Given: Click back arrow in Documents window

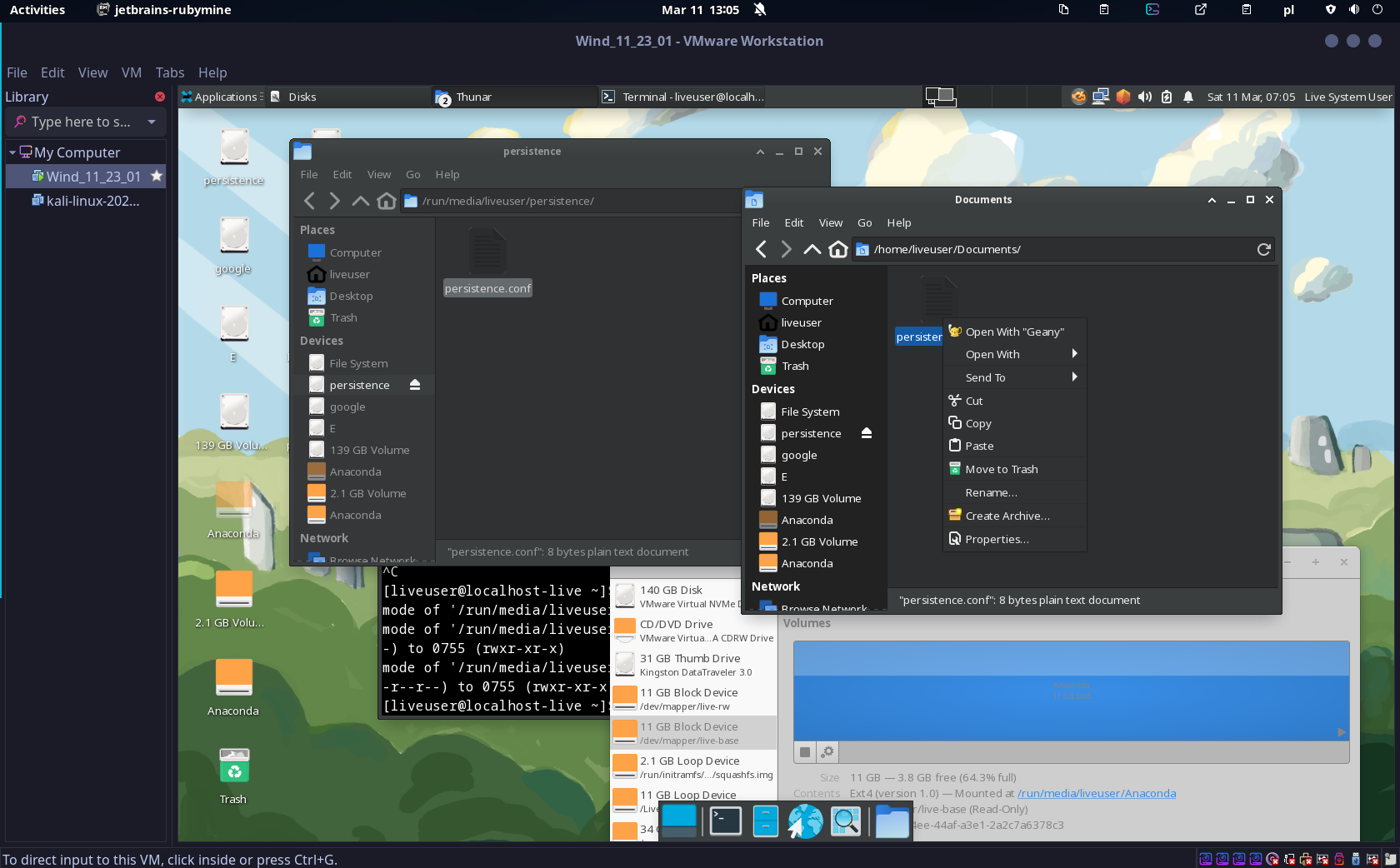Looking at the screenshot, I should (x=761, y=249).
